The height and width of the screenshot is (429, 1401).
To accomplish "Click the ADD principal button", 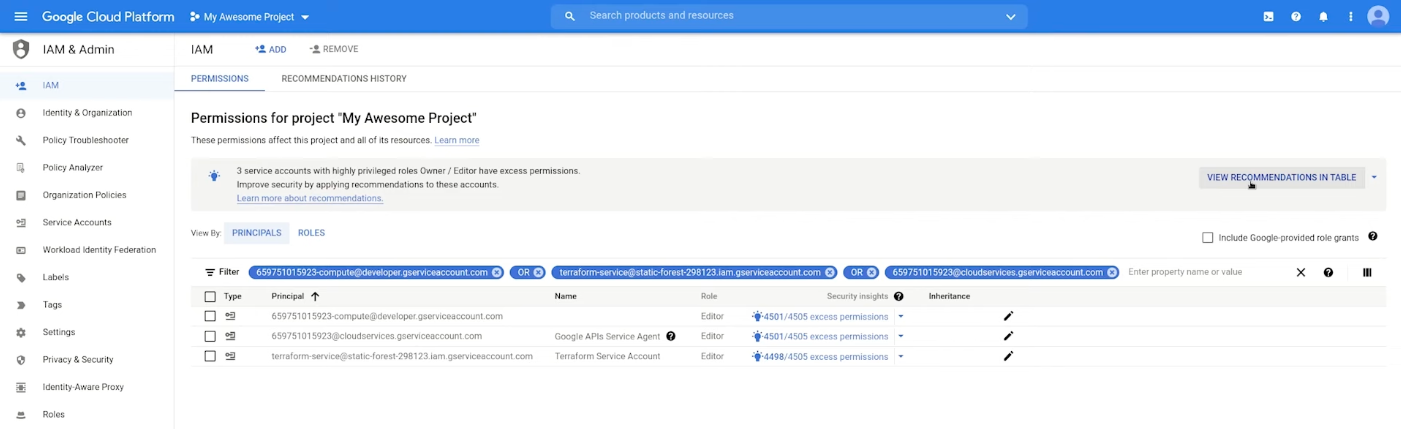I will (271, 49).
